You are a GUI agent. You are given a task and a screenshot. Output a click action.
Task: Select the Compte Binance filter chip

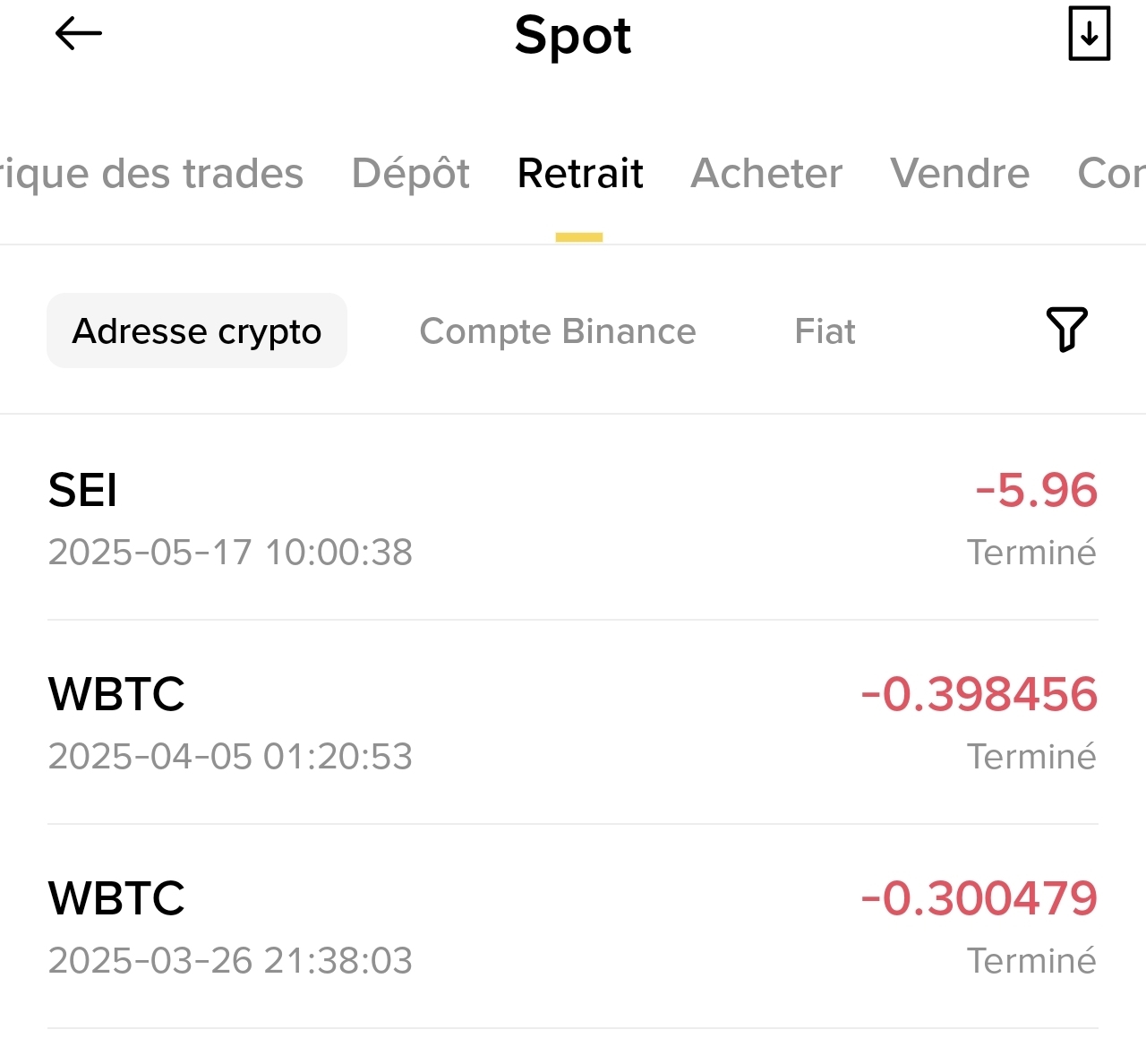[x=557, y=330]
